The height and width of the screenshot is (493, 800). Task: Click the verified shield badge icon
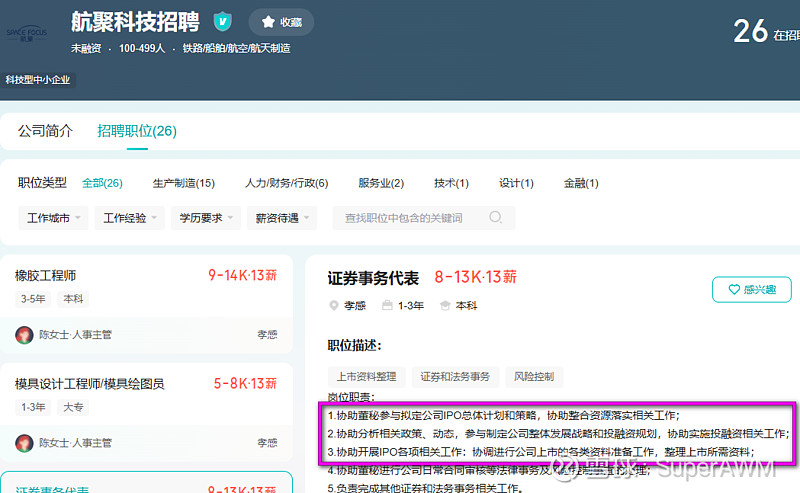[222, 22]
